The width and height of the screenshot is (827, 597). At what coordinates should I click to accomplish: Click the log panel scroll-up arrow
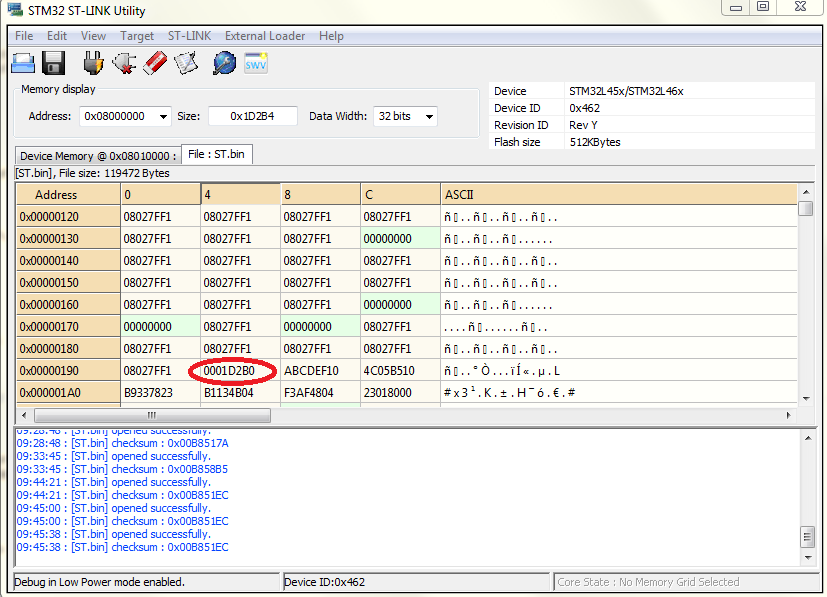pos(807,438)
